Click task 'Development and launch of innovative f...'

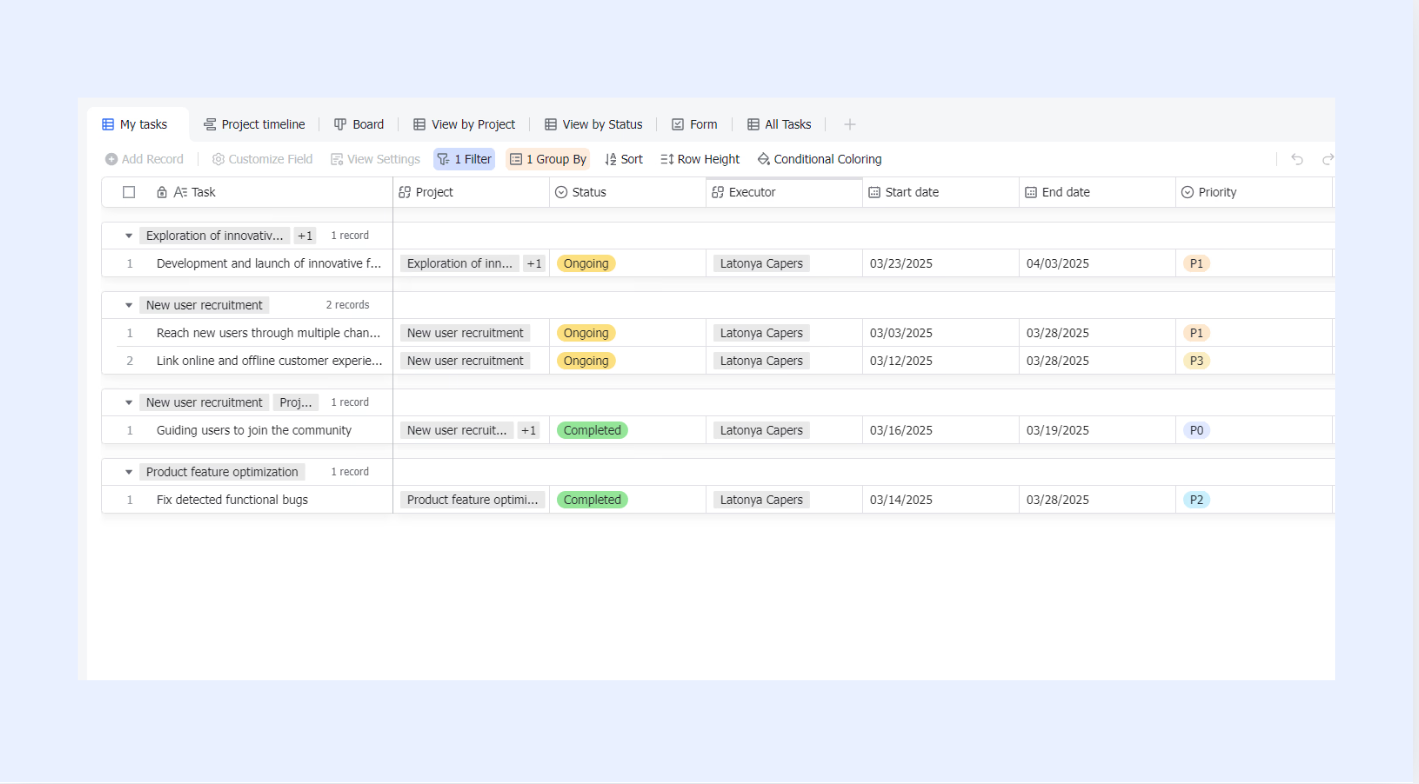pos(269,264)
